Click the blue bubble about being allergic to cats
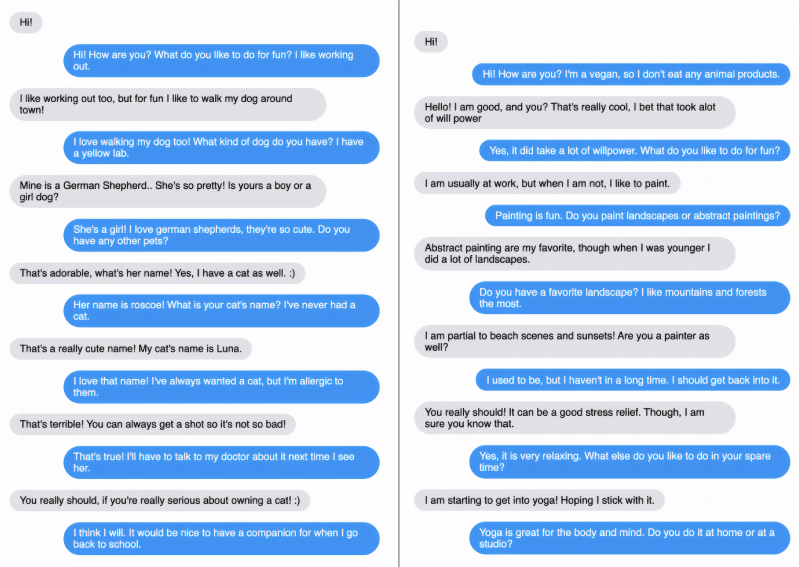The width and height of the screenshot is (799, 567). tap(220, 387)
